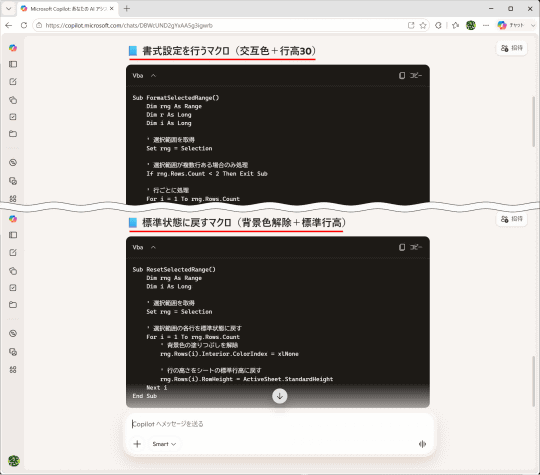Click the browser refresh button
Screen dimensions: 540x475
(24, 25)
